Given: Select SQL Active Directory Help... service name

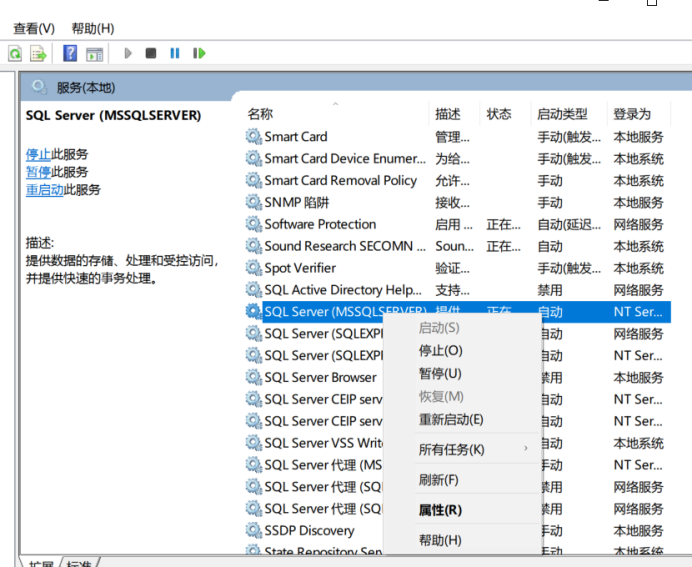Looking at the screenshot, I should (343, 290).
